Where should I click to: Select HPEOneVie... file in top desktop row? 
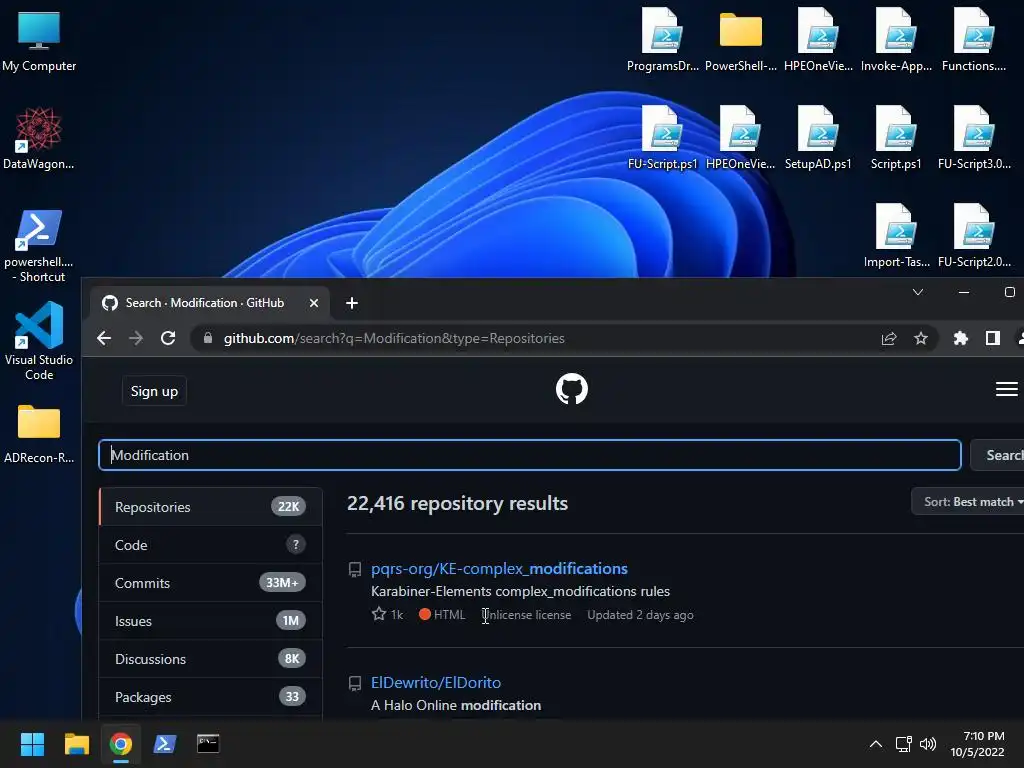(x=818, y=40)
